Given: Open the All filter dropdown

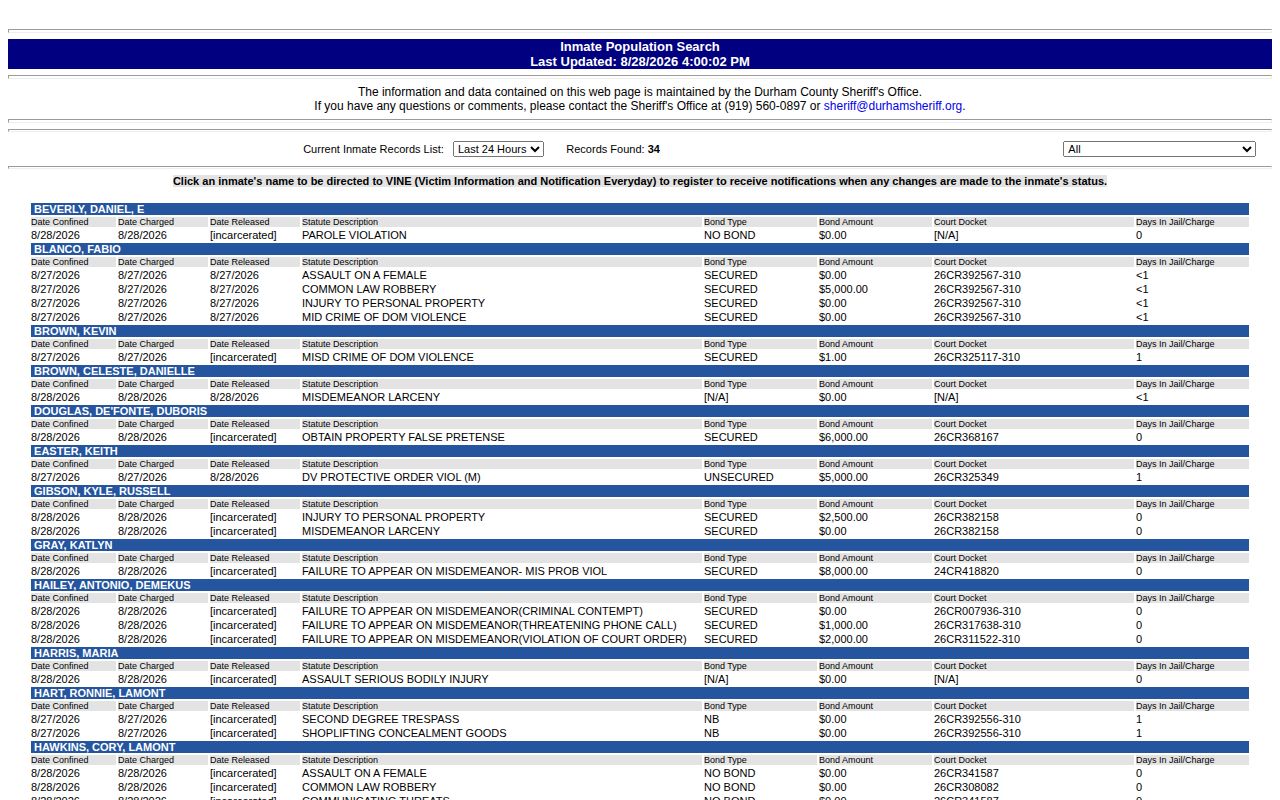Looking at the screenshot, I should (1159, 149).
